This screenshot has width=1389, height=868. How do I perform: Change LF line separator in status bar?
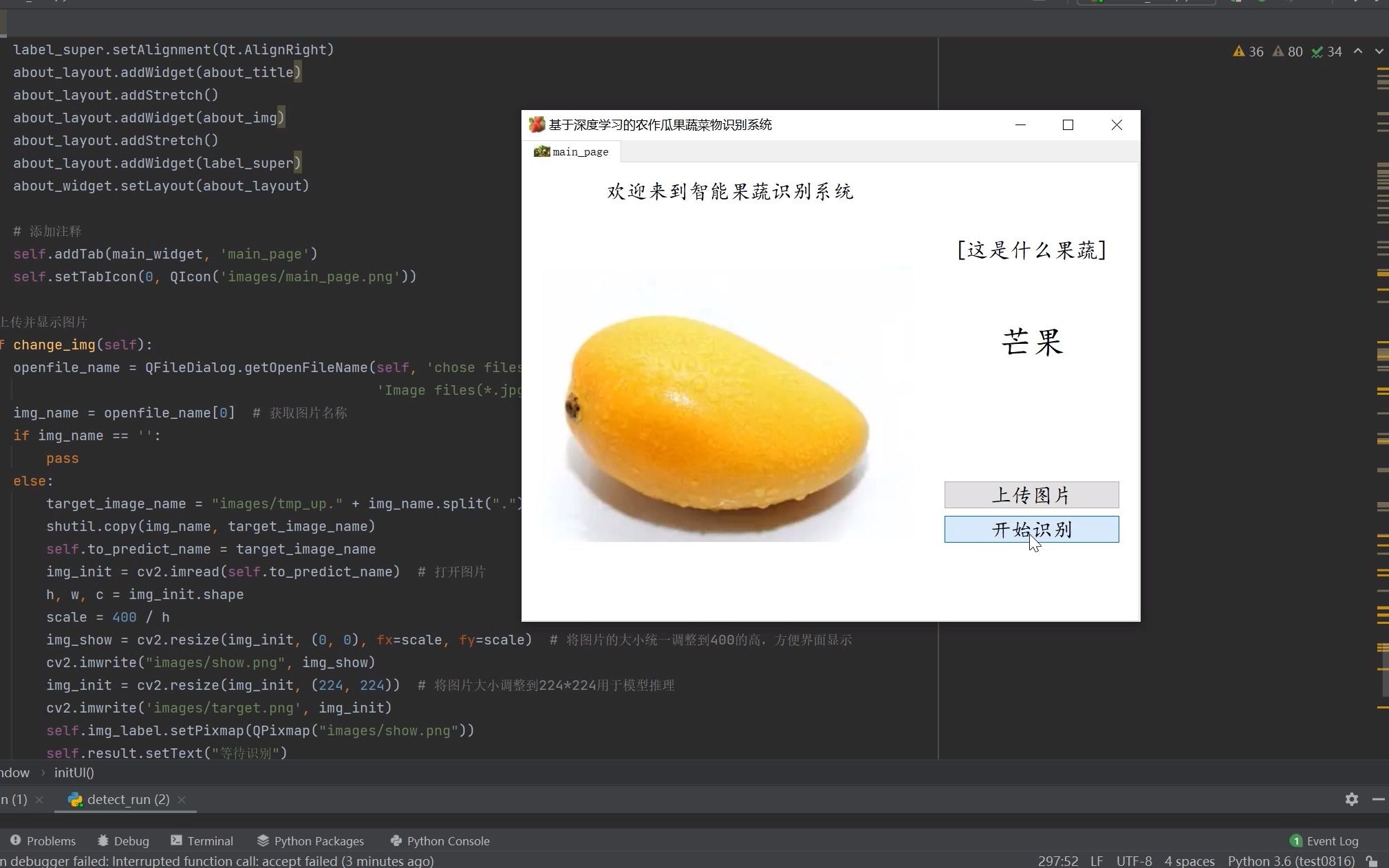(1097, 861)
